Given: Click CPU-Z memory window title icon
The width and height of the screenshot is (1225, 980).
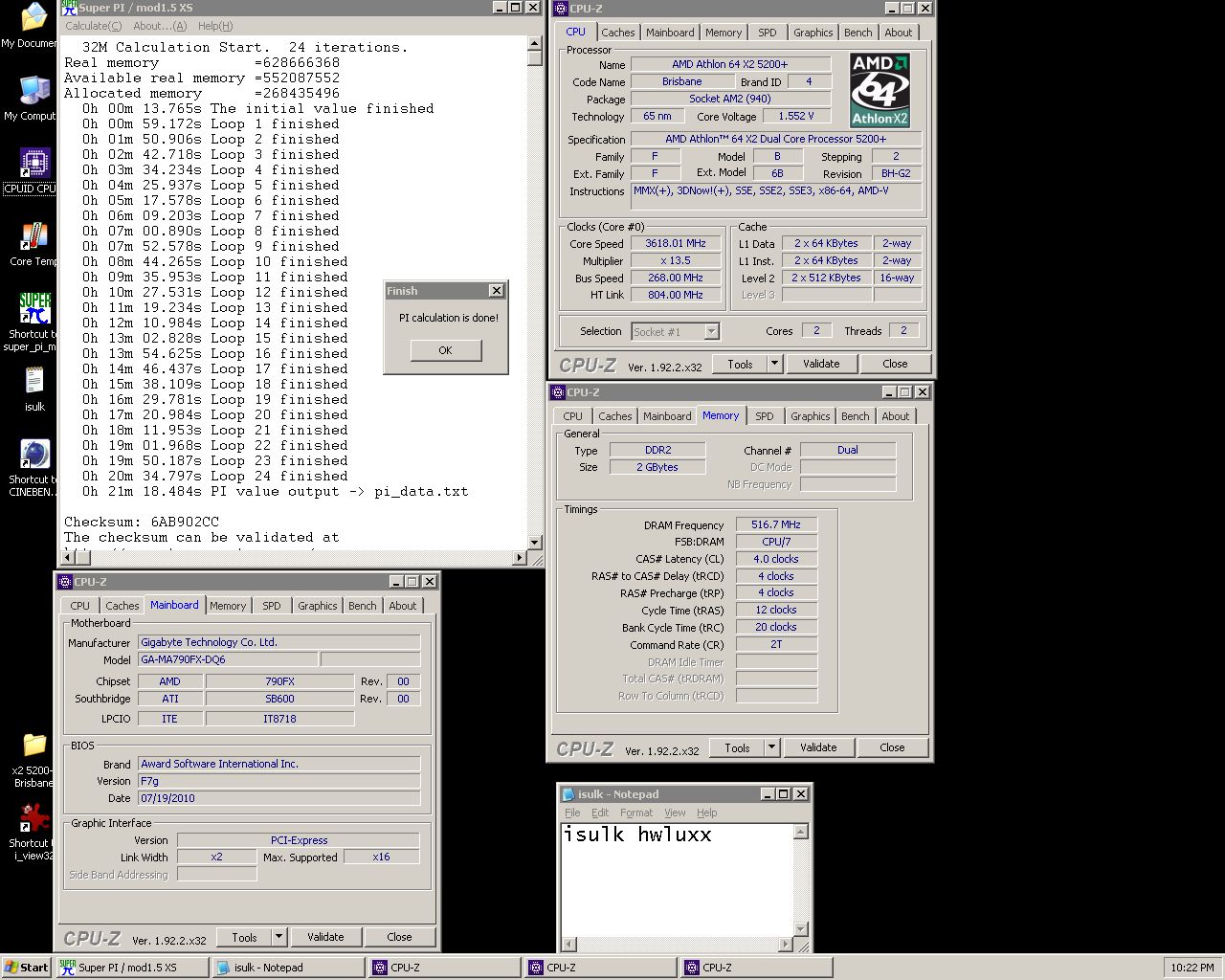Looking at the screenshot, I should tap(558, 392).
